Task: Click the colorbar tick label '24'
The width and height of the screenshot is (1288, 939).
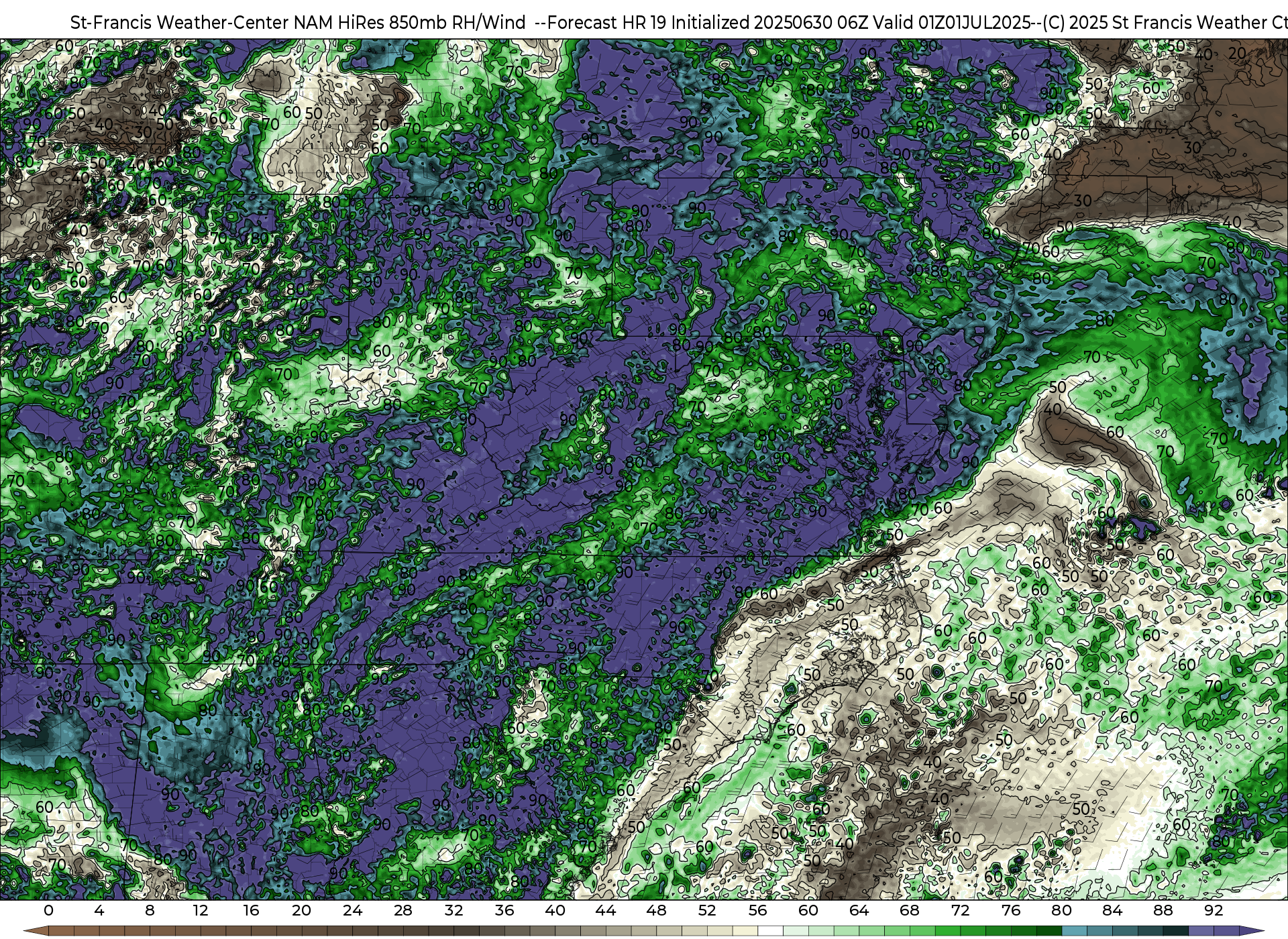Action: coord(352,910)
